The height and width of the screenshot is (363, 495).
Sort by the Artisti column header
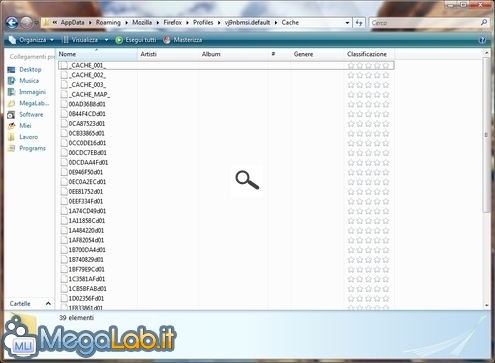[x=168, y=54]
